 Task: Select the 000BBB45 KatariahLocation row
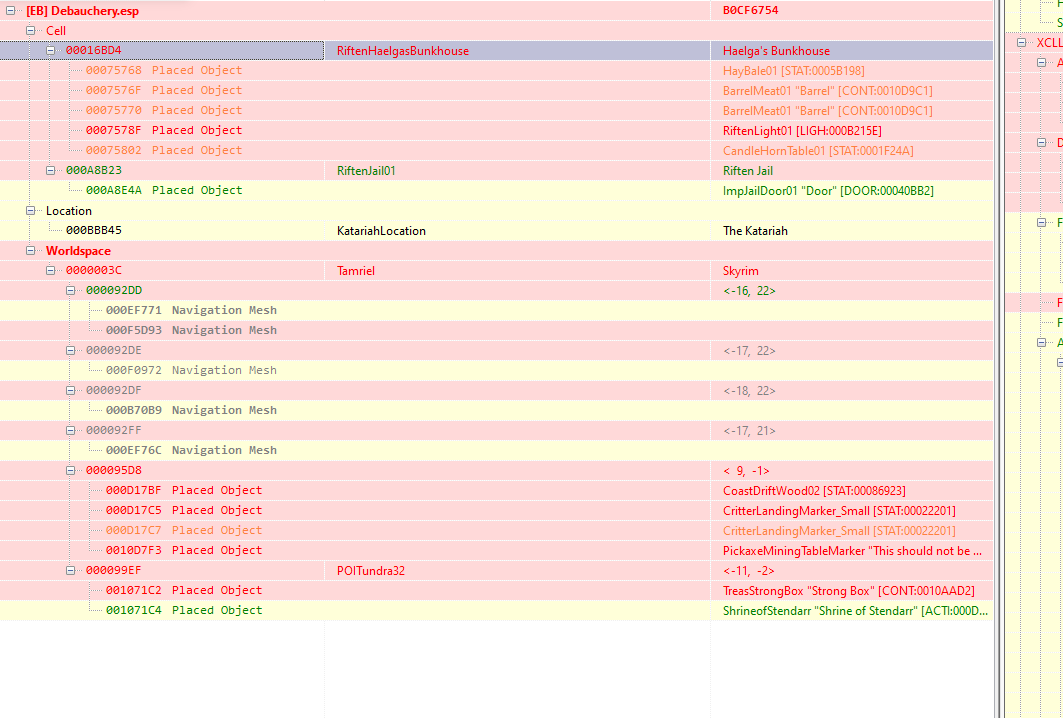coord(496,231)
